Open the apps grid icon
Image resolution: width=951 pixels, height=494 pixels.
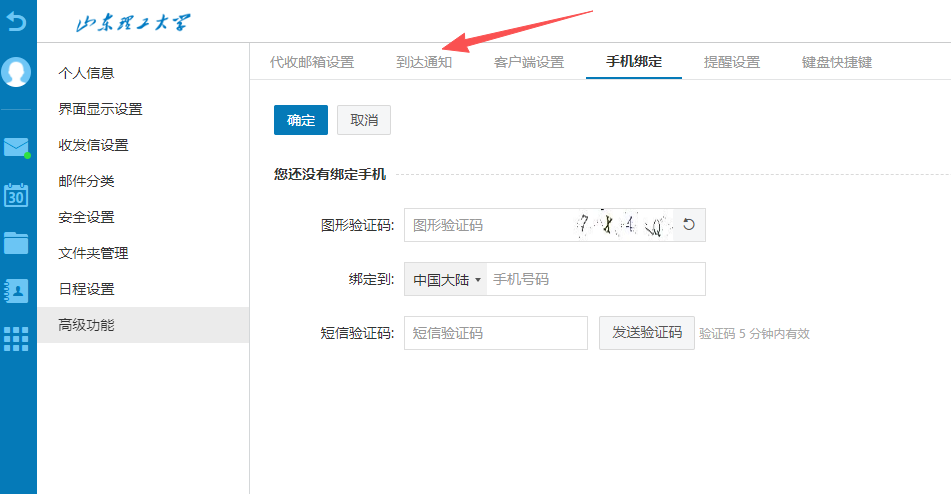(17, 338)
